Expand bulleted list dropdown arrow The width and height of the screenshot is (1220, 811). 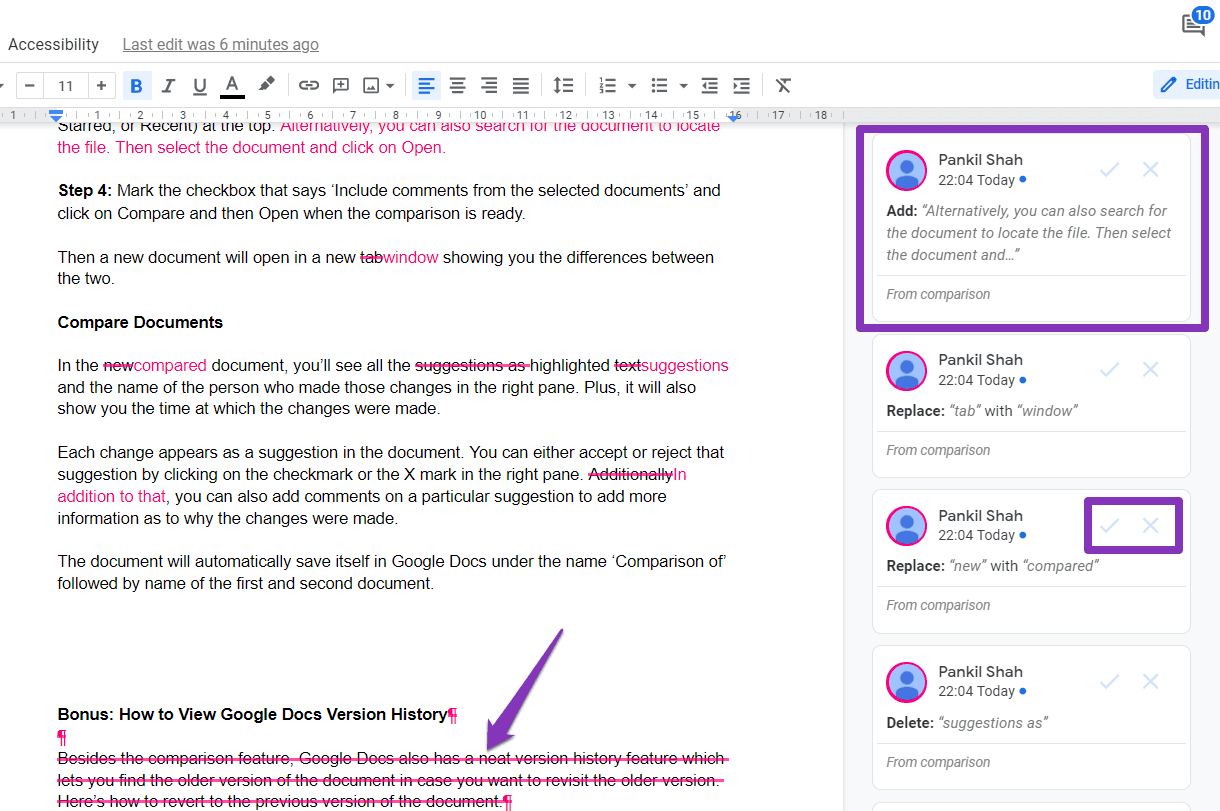(x=684, y=86)
